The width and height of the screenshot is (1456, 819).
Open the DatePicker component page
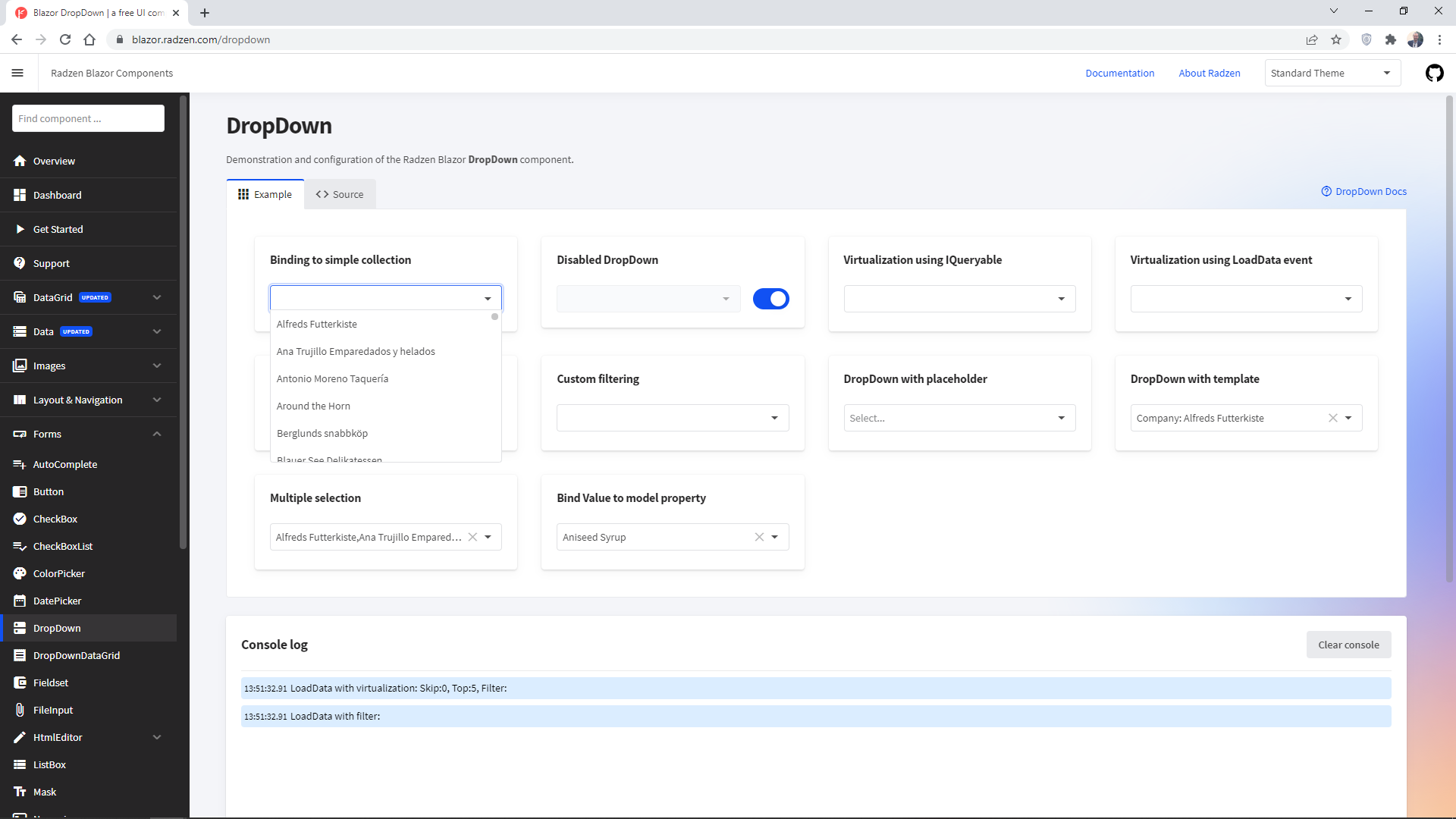[57, 601]
